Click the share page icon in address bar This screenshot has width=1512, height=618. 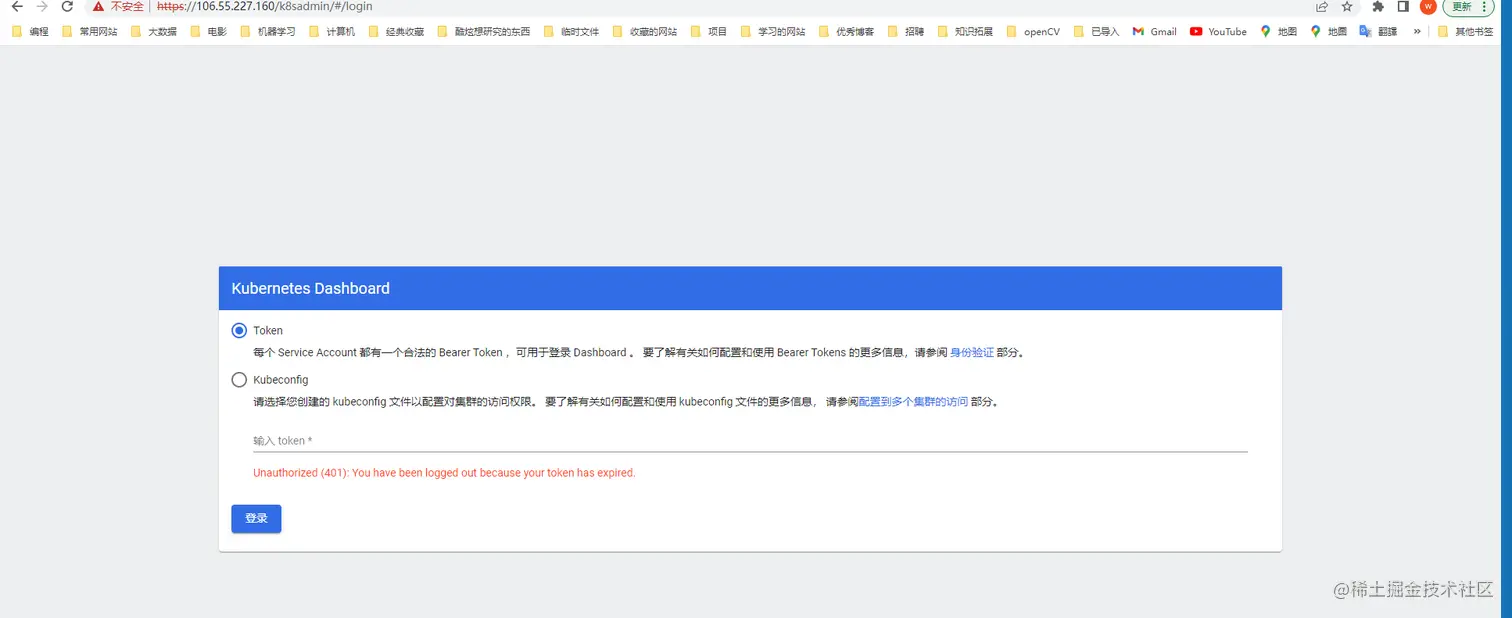click(x=1322, y=6)
